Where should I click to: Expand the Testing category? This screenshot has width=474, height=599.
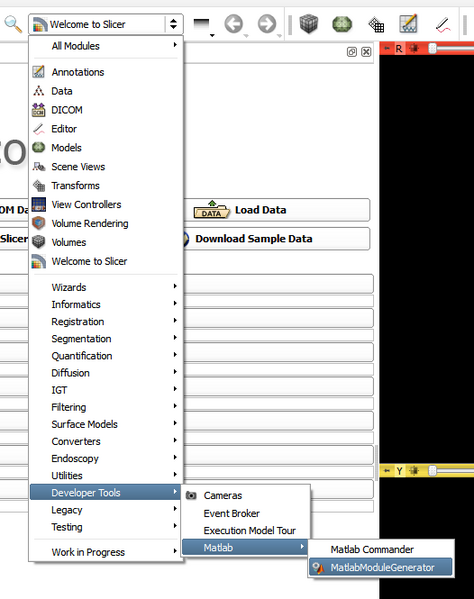[106, 527]
